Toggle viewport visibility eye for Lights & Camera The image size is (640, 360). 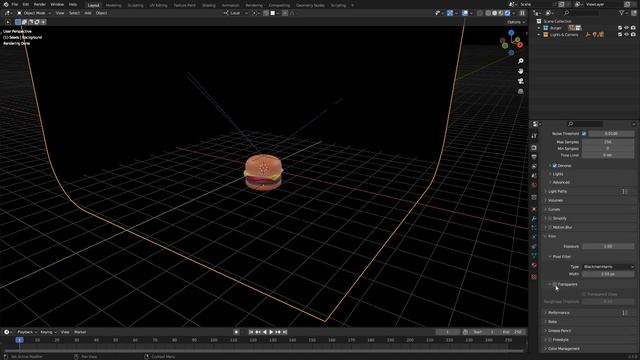click(627, 35)
